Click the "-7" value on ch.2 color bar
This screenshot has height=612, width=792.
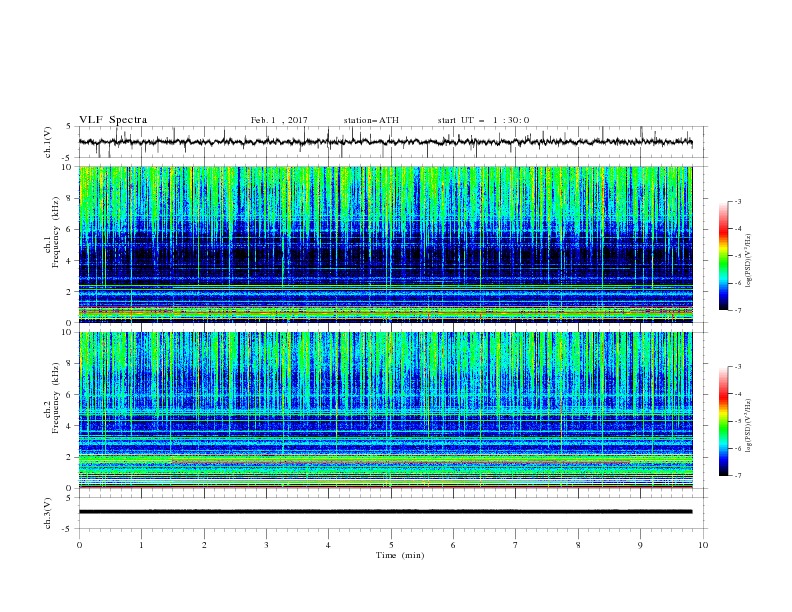[737, 476]
